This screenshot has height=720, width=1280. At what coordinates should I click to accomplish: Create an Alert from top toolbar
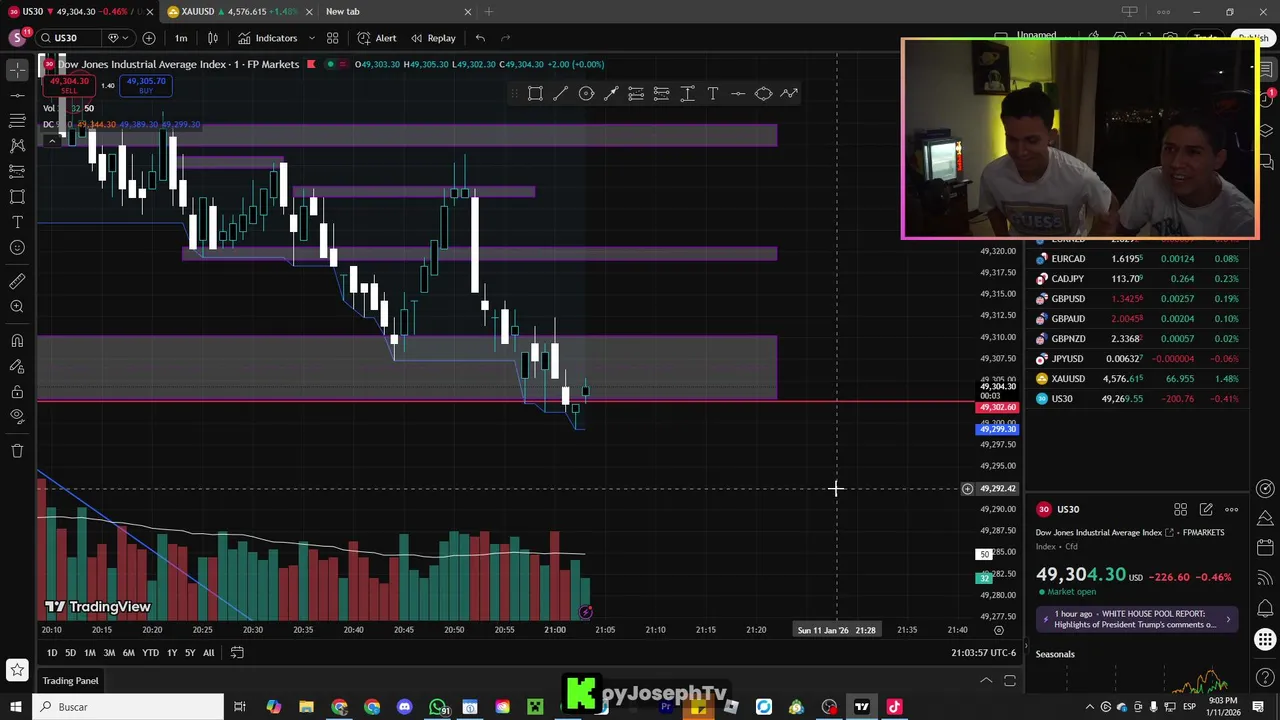point(377,38)
